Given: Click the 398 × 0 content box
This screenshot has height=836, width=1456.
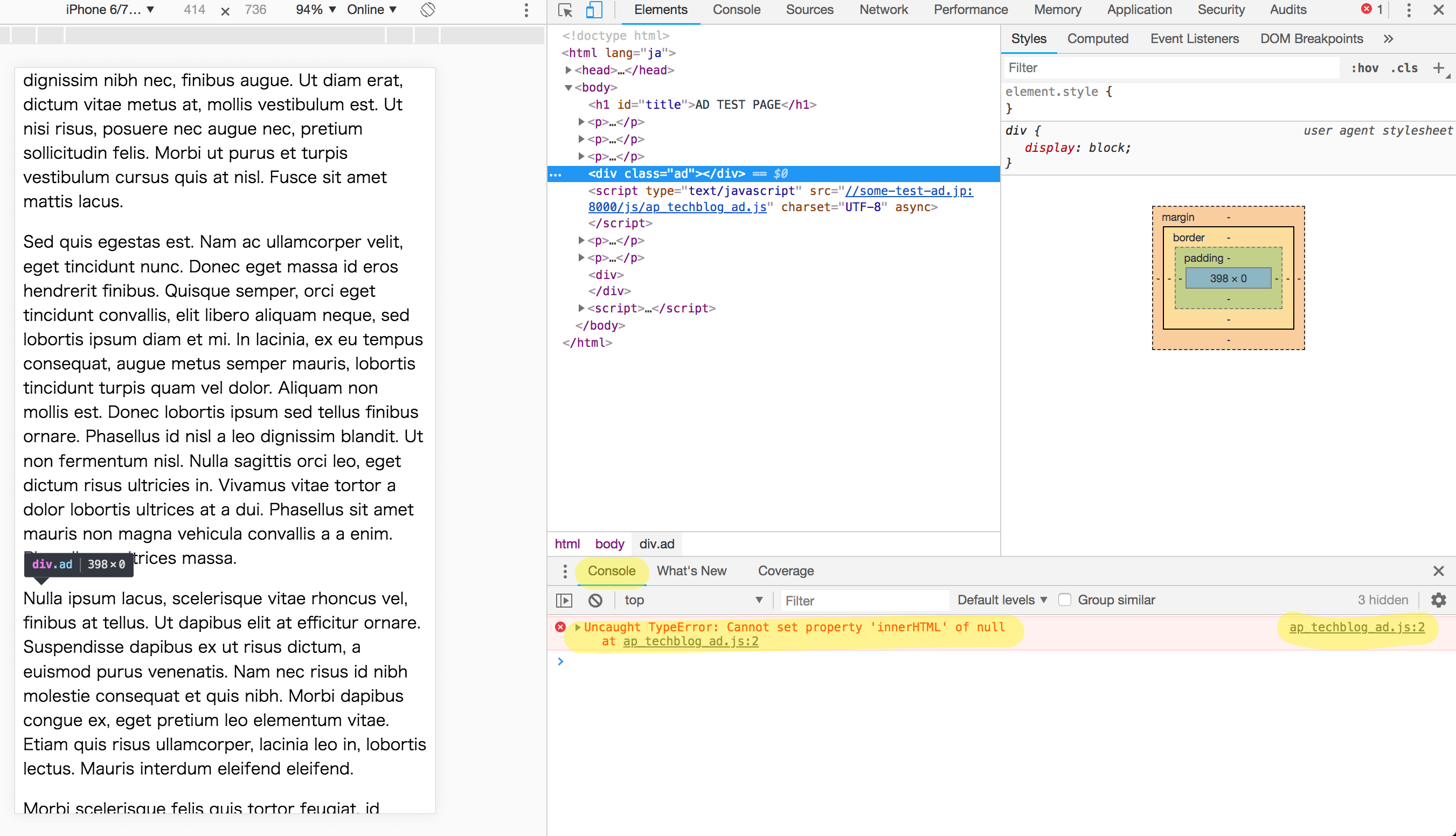Looking at the screenshot, I should point(1228,278).
